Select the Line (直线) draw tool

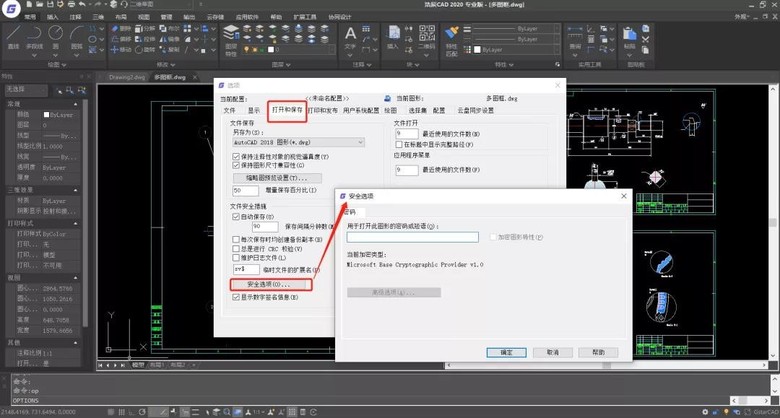(x=13, y=39)
